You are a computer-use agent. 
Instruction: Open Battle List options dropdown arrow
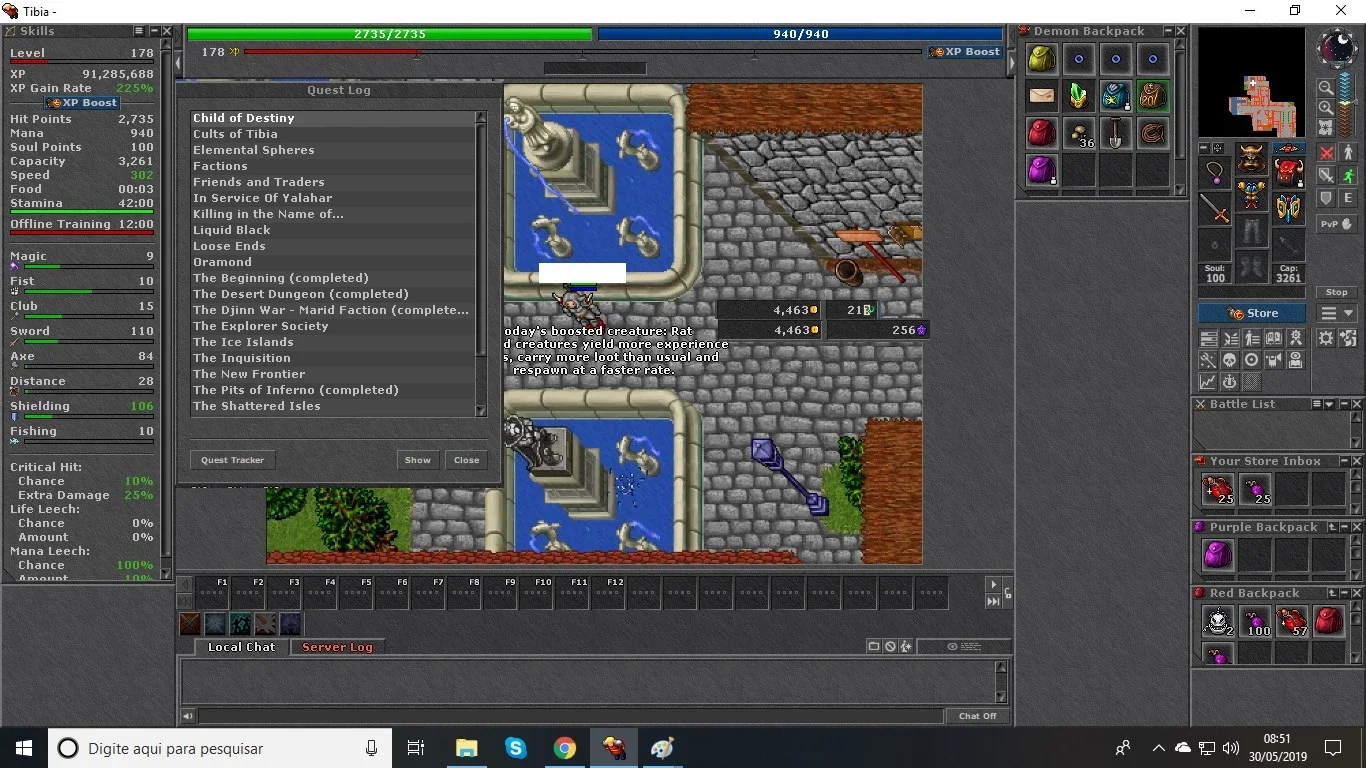tap(1329, 404)
